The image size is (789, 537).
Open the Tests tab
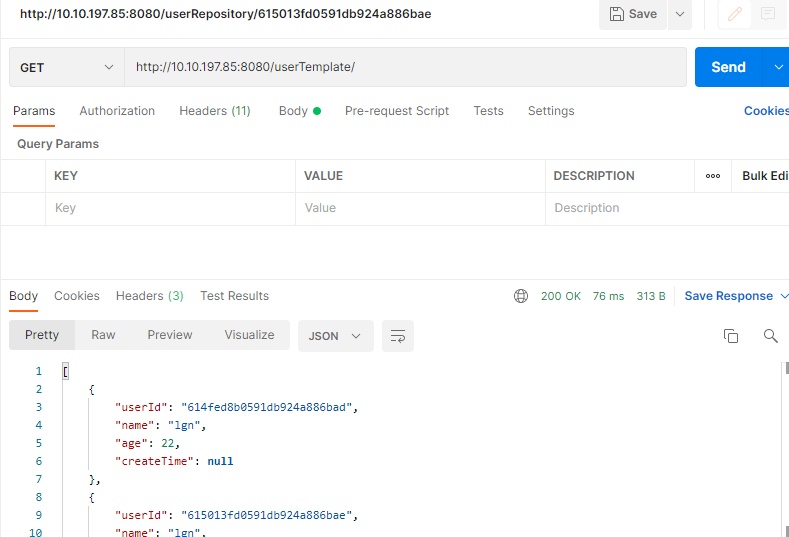489,111
